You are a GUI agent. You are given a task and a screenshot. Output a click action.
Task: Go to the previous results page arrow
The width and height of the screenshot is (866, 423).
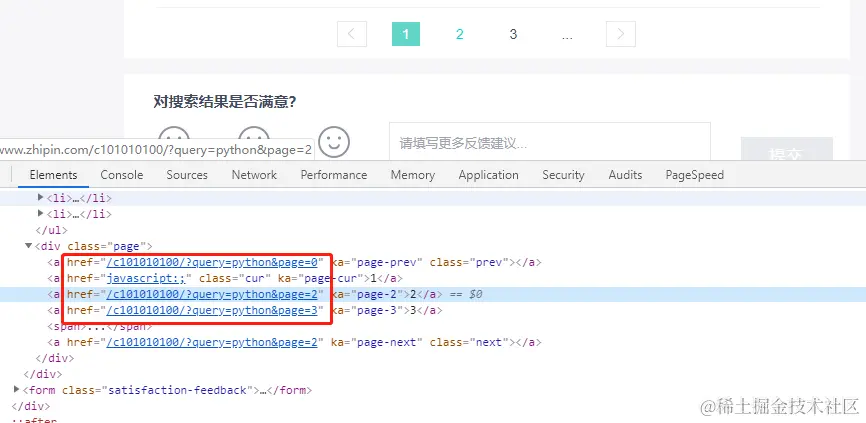(x=352, y=34)
